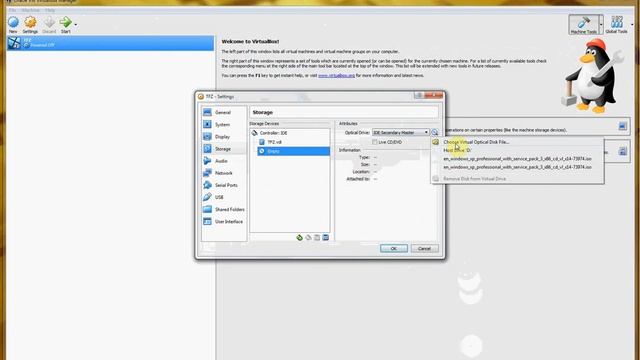
Task: Open the File menu
Action: pos(12,10)
